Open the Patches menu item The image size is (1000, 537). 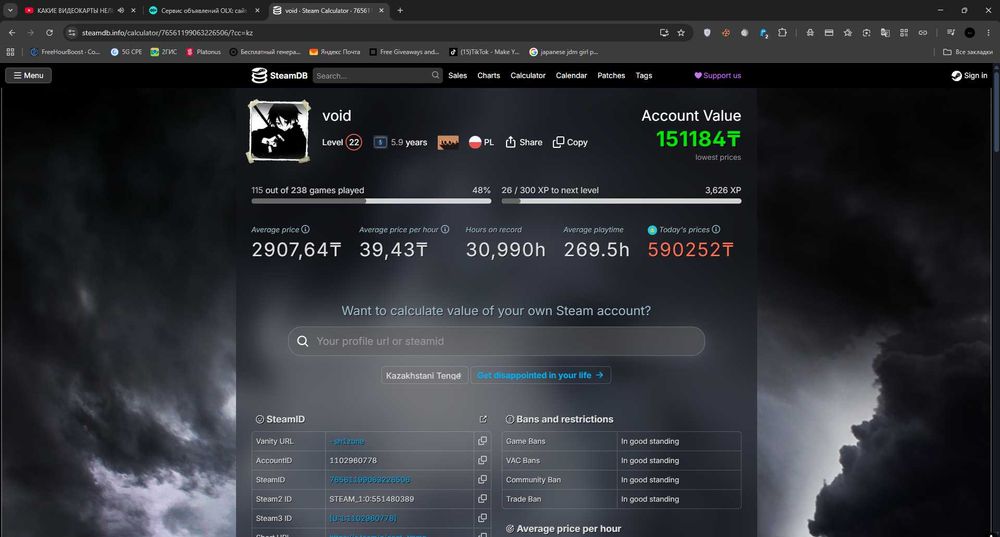611,75
